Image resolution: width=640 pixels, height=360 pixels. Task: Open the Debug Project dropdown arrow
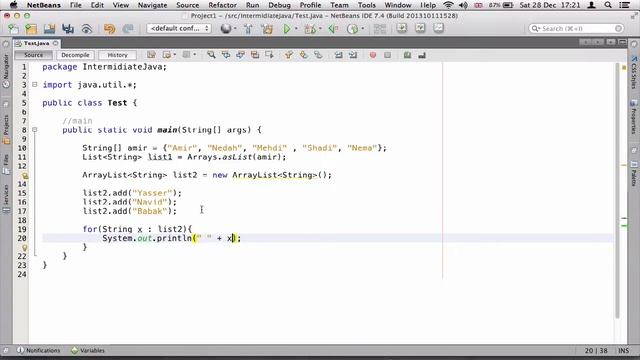(320, 29)
